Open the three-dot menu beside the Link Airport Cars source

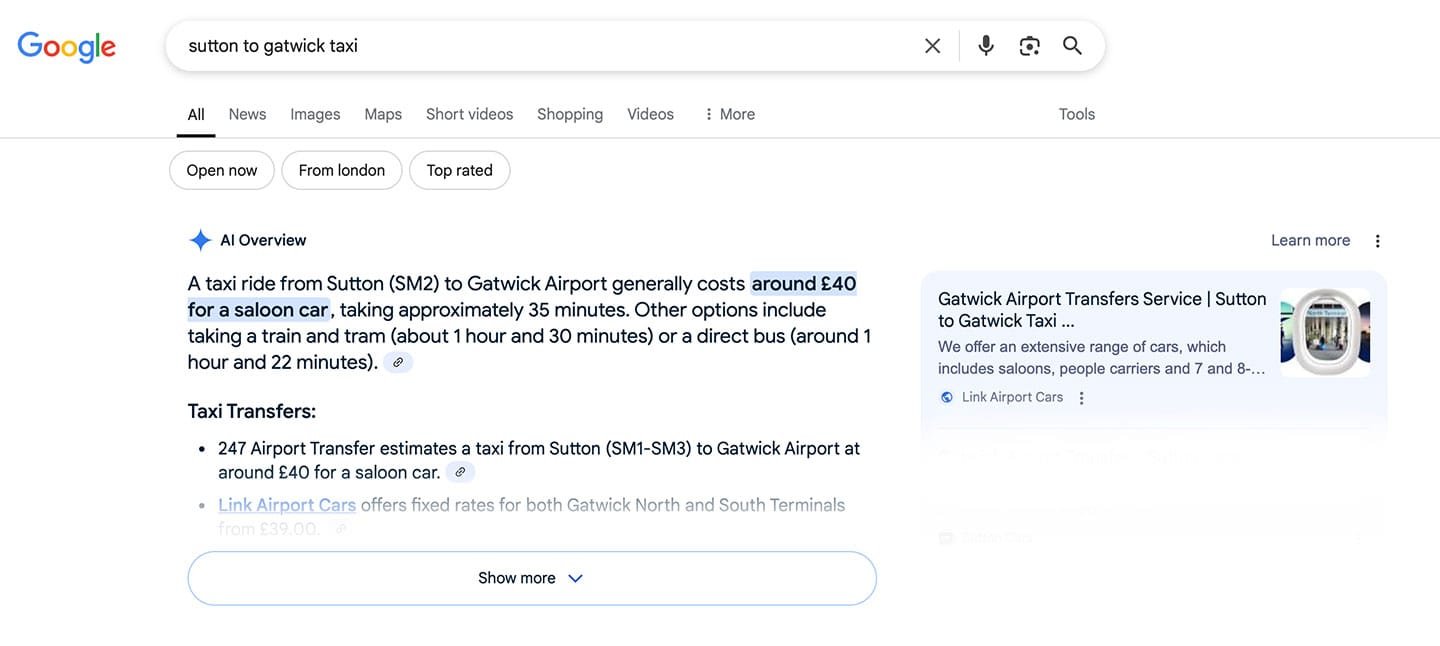(1081, 398)
